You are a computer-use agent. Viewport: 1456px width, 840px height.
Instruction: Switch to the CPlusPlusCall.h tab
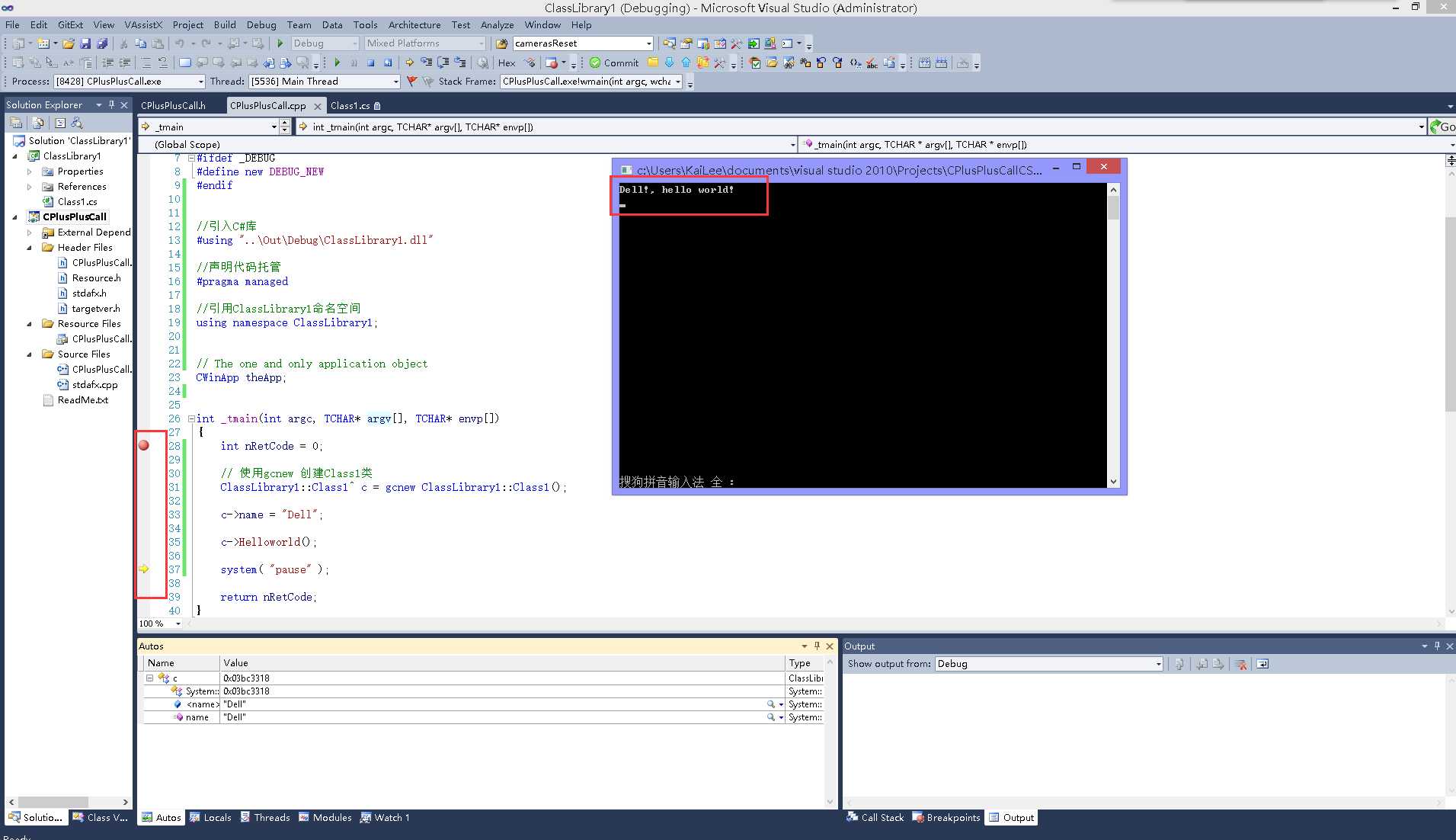[173, 105]
